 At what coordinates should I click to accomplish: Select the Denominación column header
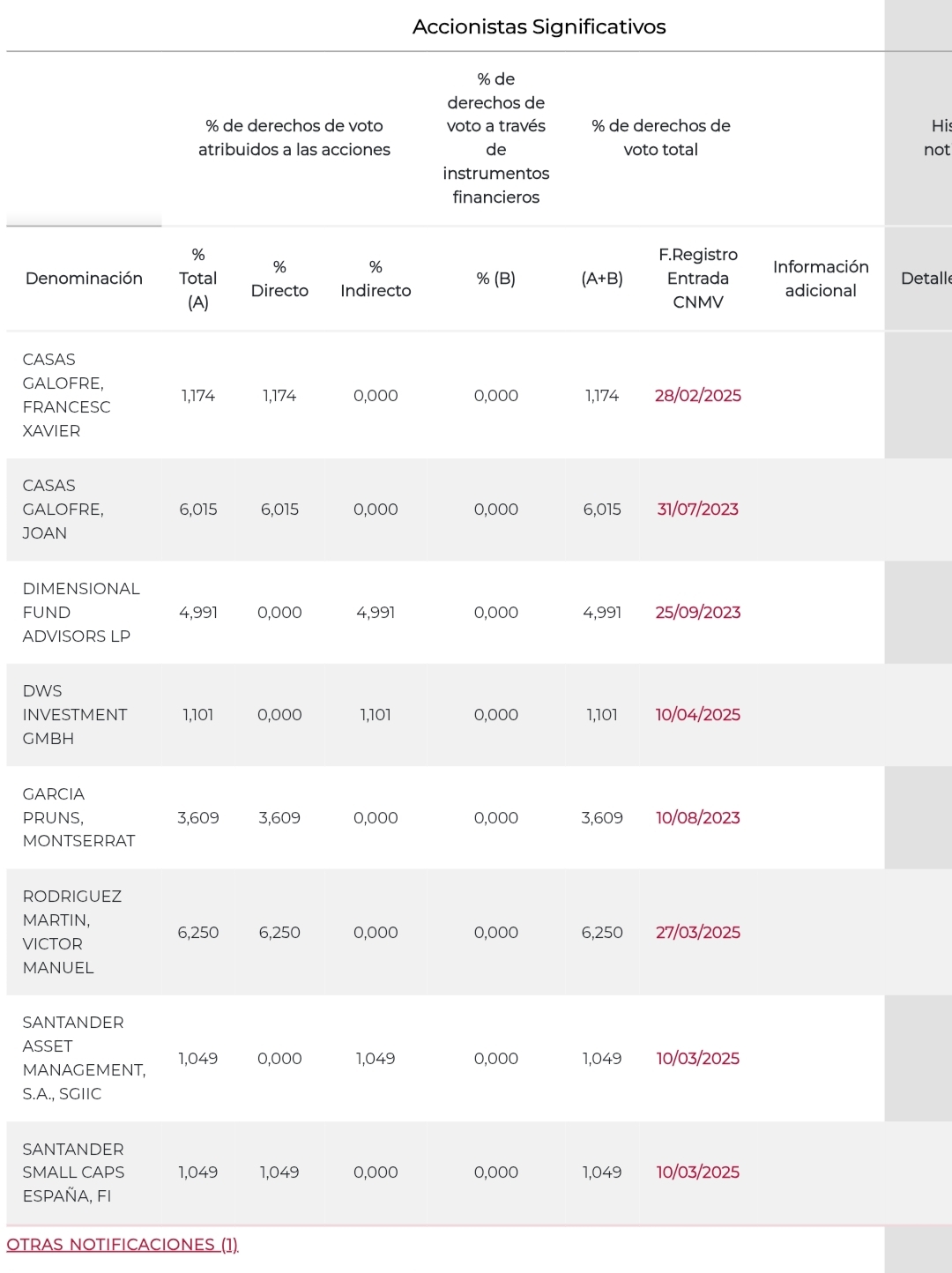click(84, 279)
